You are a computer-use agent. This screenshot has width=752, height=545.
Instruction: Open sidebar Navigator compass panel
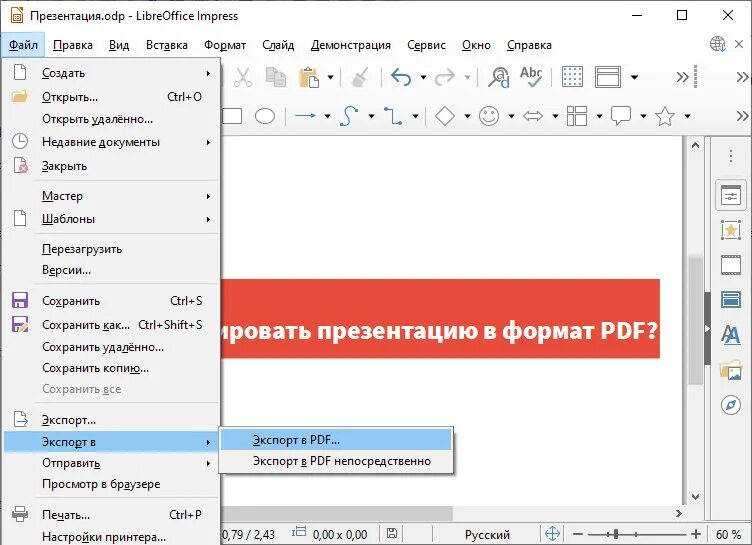[731, 405]
